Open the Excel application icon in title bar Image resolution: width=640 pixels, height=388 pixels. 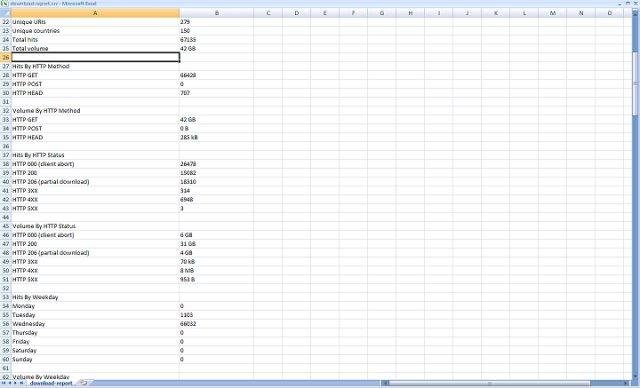pyautogui.click(x=4, y=3)
